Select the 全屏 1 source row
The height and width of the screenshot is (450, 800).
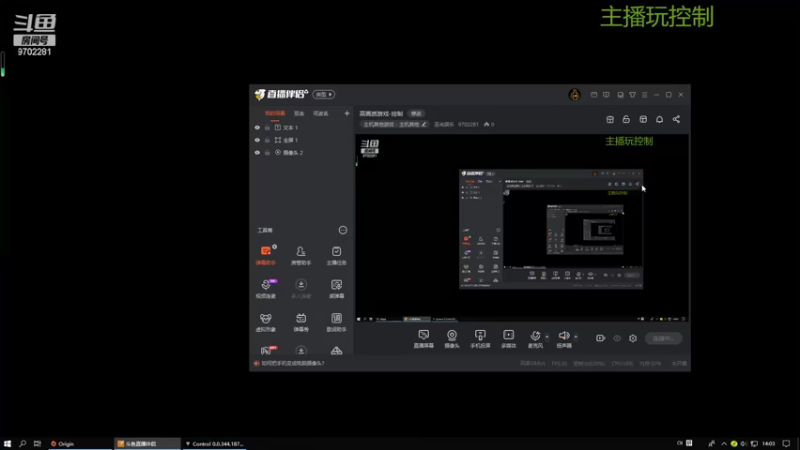302,140
